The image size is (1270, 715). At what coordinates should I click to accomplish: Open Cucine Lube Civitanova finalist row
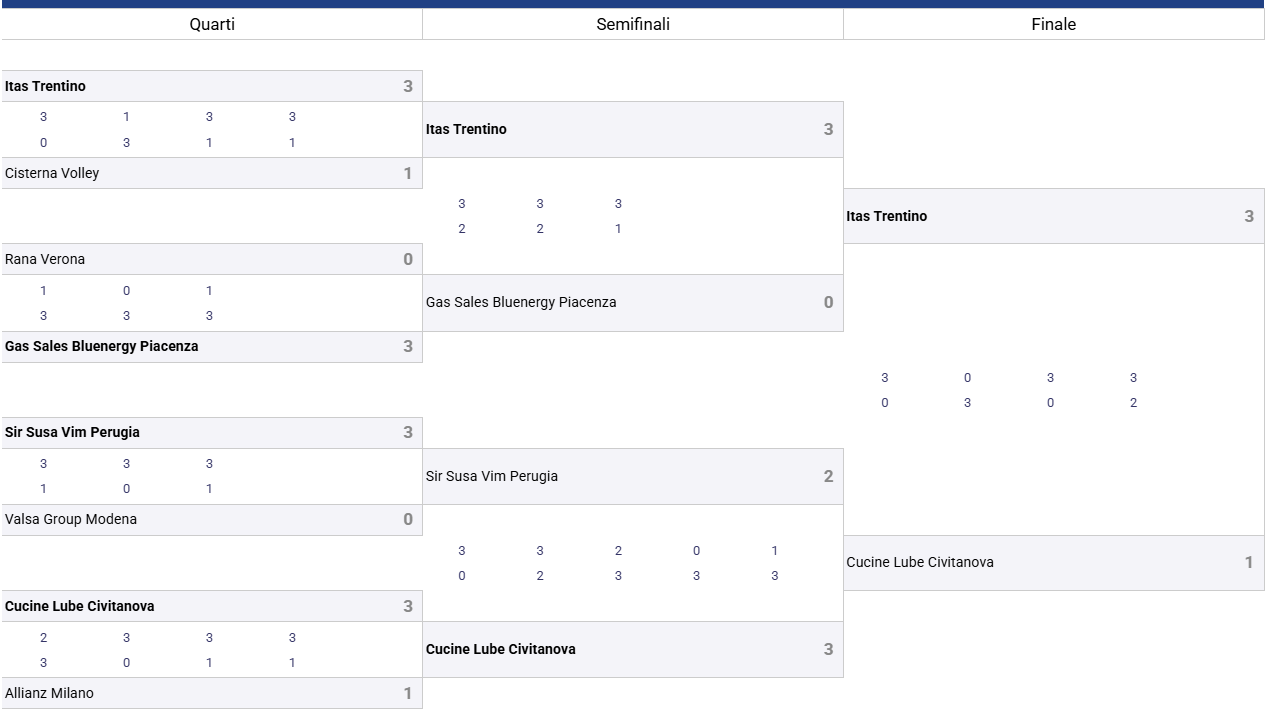coord(1053,562)
